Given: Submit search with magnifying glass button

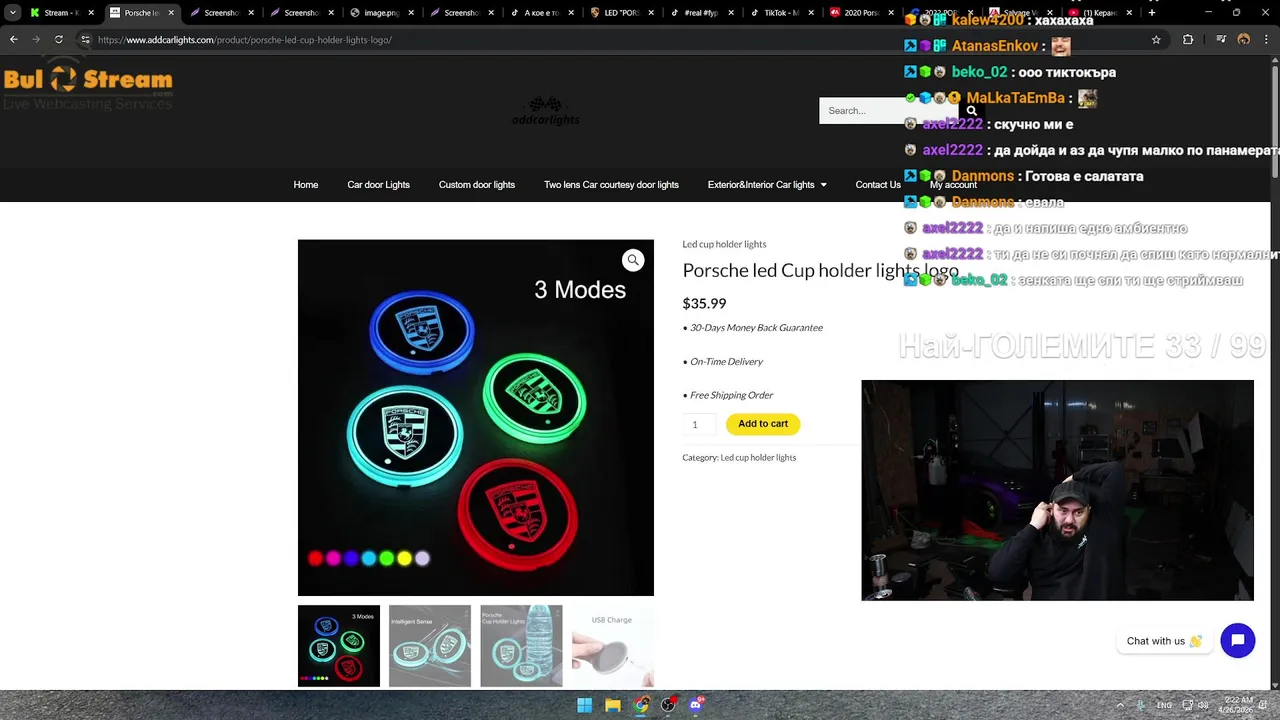Looking at the screenshot, I should tap(971, 111).
